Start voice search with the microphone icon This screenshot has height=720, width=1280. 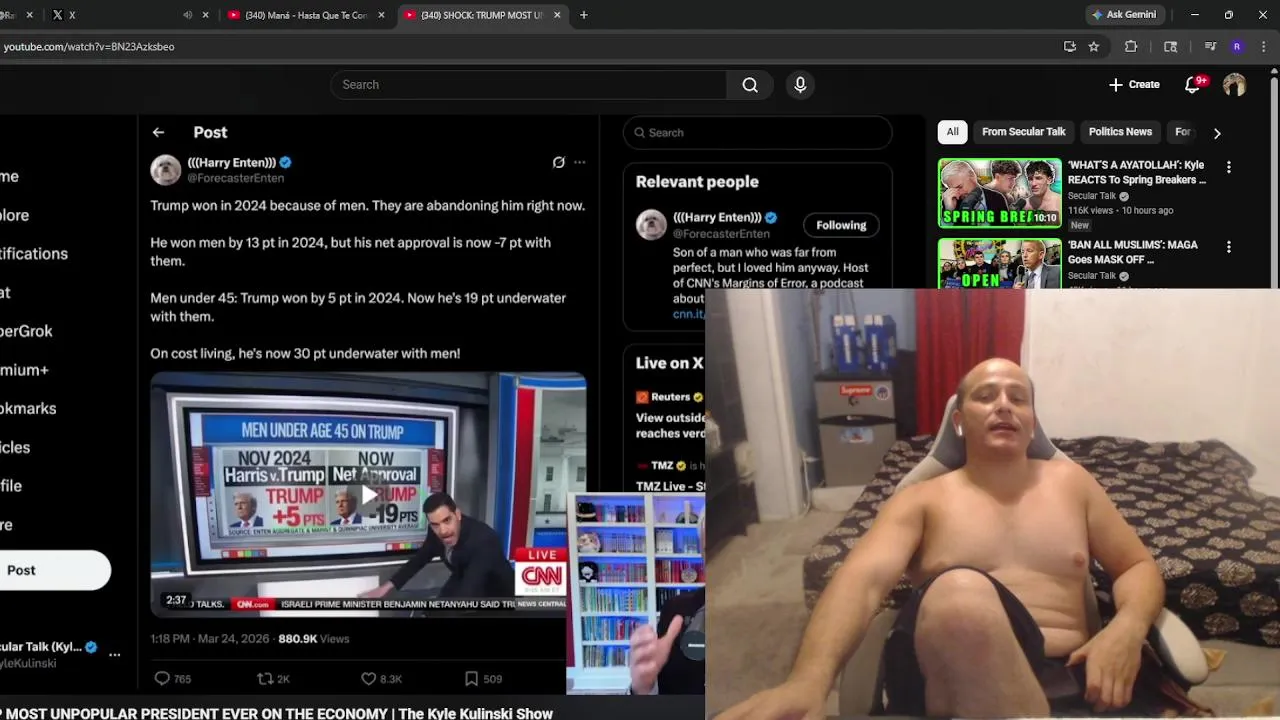[800, 85]
